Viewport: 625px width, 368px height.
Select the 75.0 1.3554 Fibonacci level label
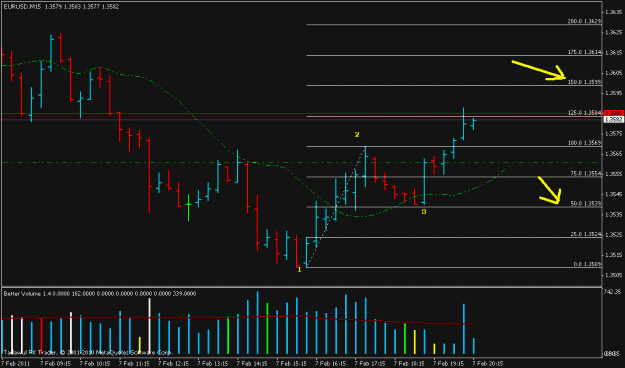[x=586, y=173]
